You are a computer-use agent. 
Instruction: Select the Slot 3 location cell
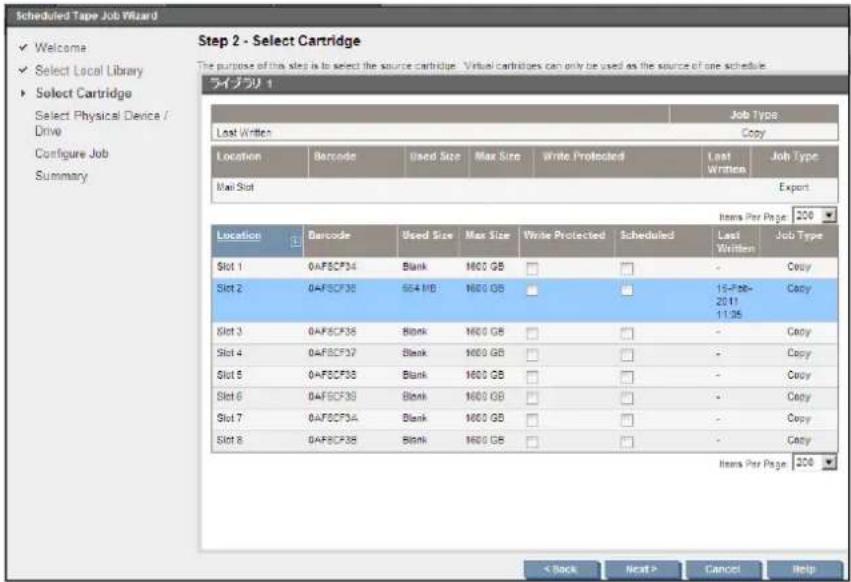230,331
